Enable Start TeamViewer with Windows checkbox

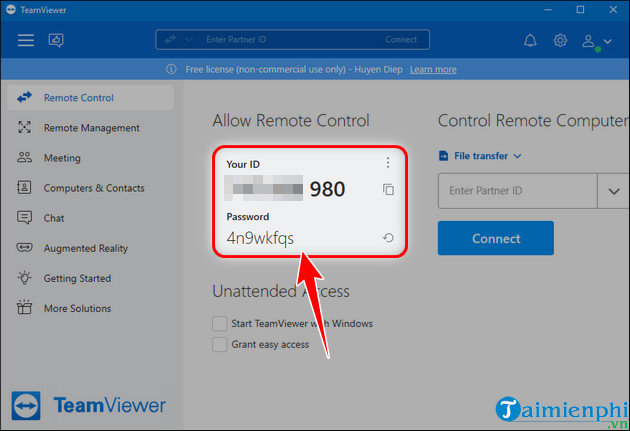219,323
